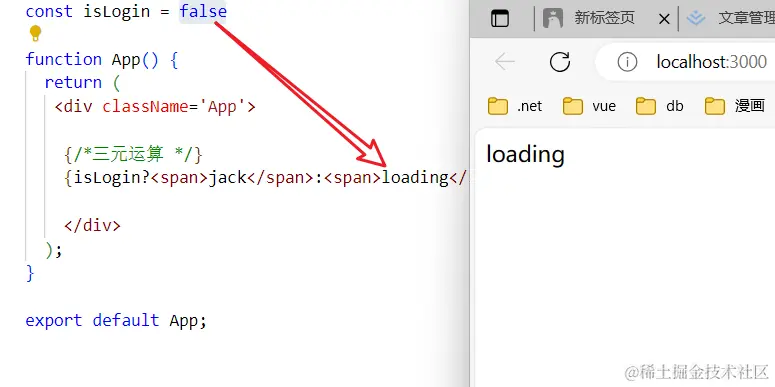
Task: Click the site info icon in address bar
Action: 627,62
